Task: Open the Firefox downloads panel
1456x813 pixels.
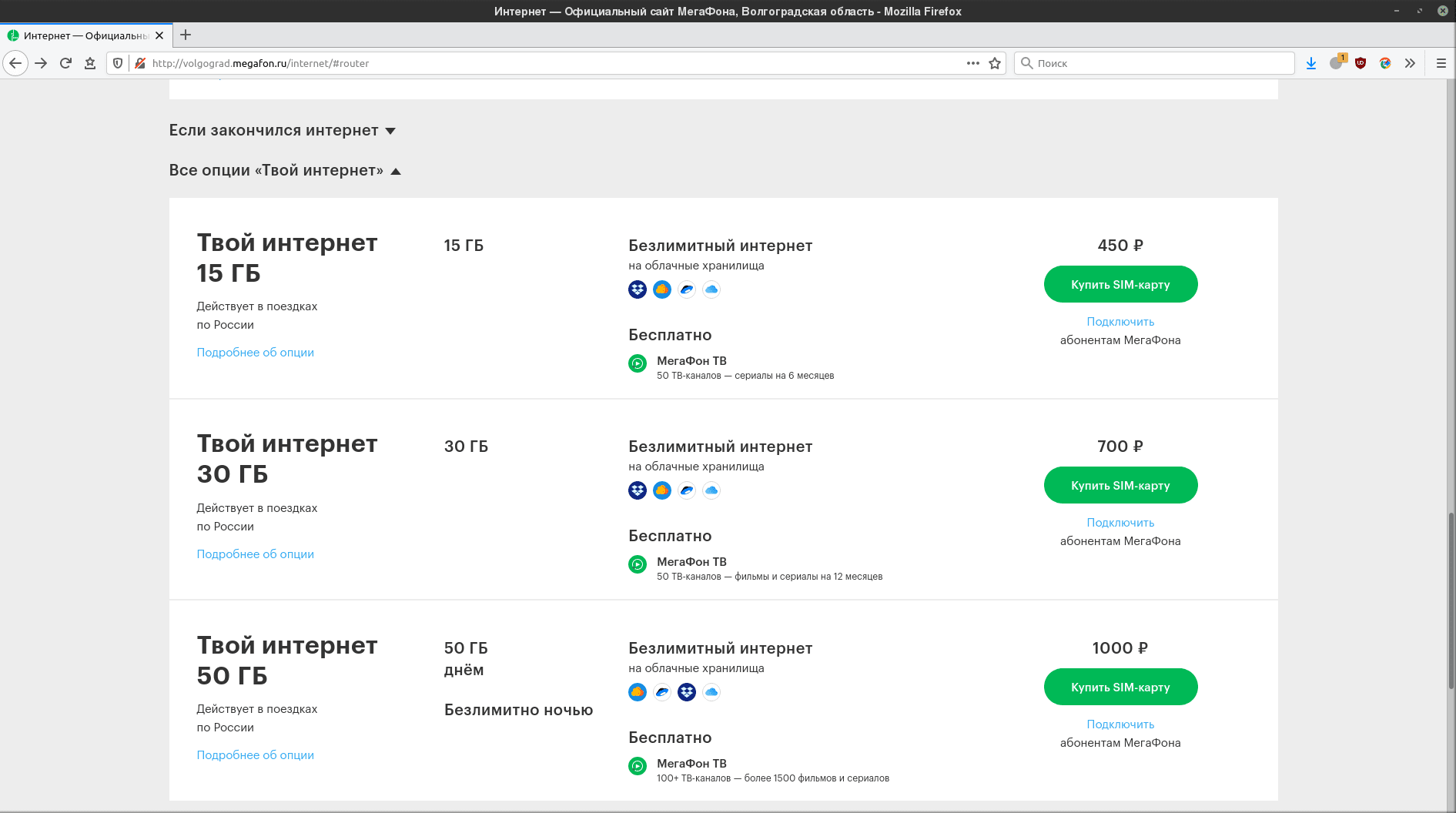Action: coord(1311,63)
